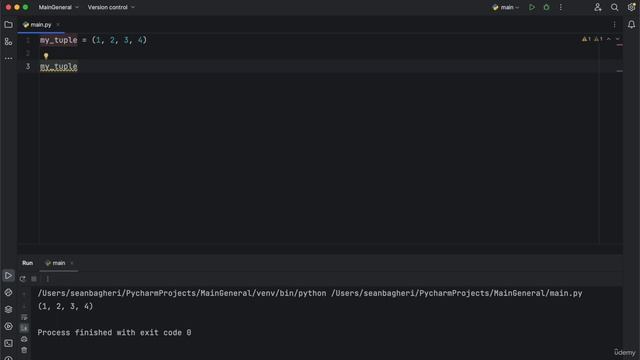The image size is (640, 360).
Task: Close the main.py editor tab
Action: coord(58,24)
